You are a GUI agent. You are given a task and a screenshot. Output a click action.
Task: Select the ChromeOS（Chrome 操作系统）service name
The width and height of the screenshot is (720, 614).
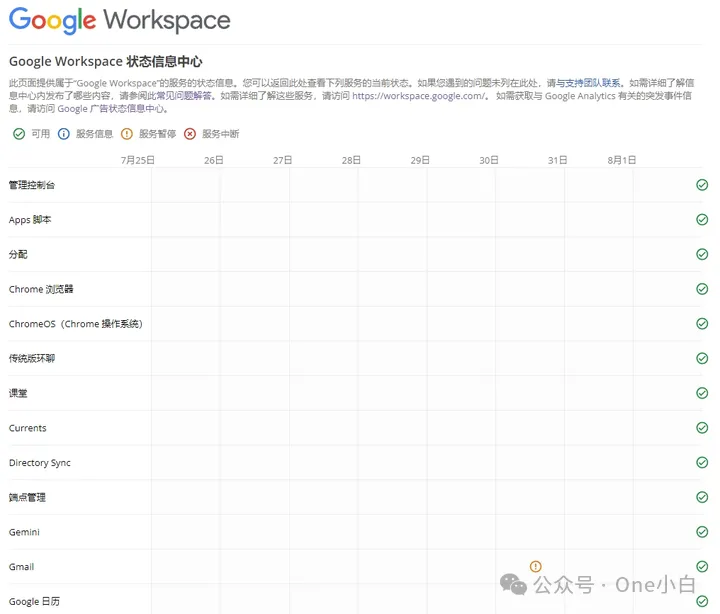(x=76, y=324)
